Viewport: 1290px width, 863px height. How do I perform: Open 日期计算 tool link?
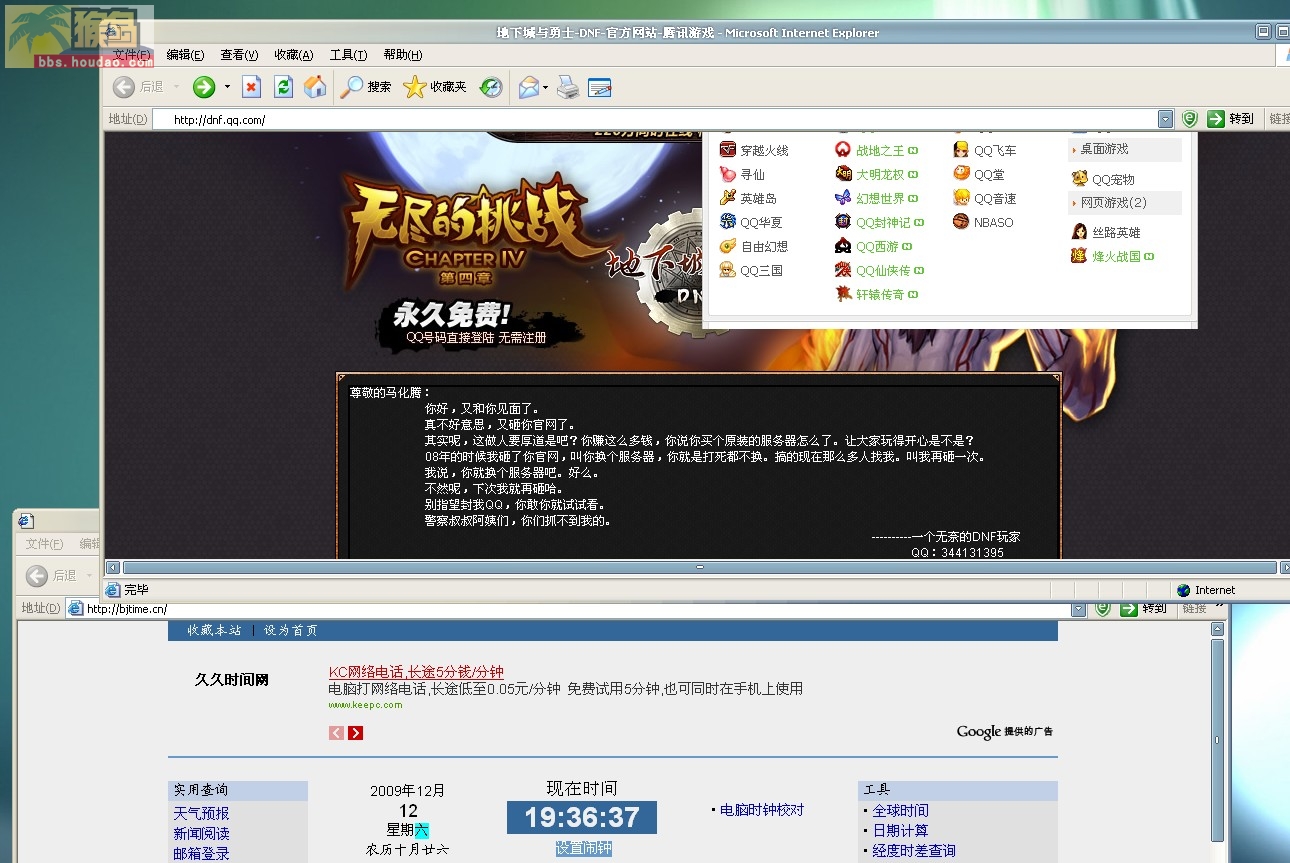(x=900, y=830)
